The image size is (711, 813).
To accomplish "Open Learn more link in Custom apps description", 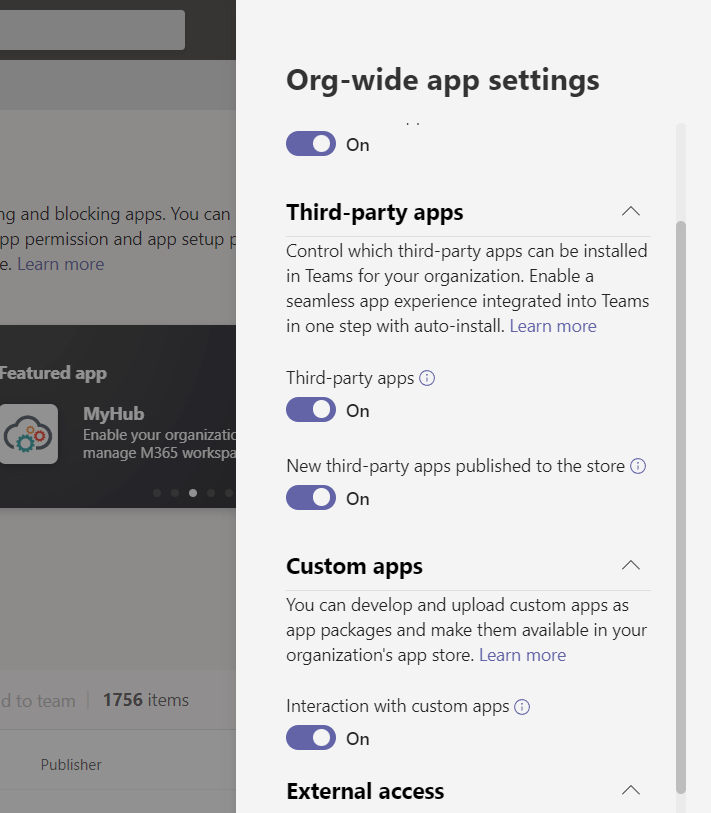I will pos(522,655).
